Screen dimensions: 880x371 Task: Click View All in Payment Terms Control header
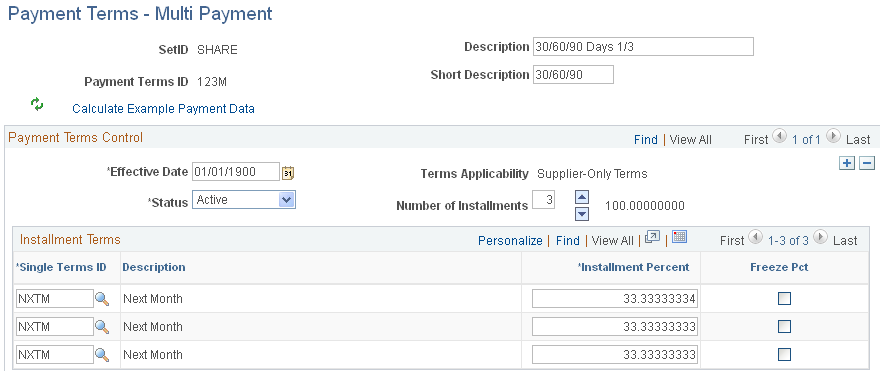(691, 140)
